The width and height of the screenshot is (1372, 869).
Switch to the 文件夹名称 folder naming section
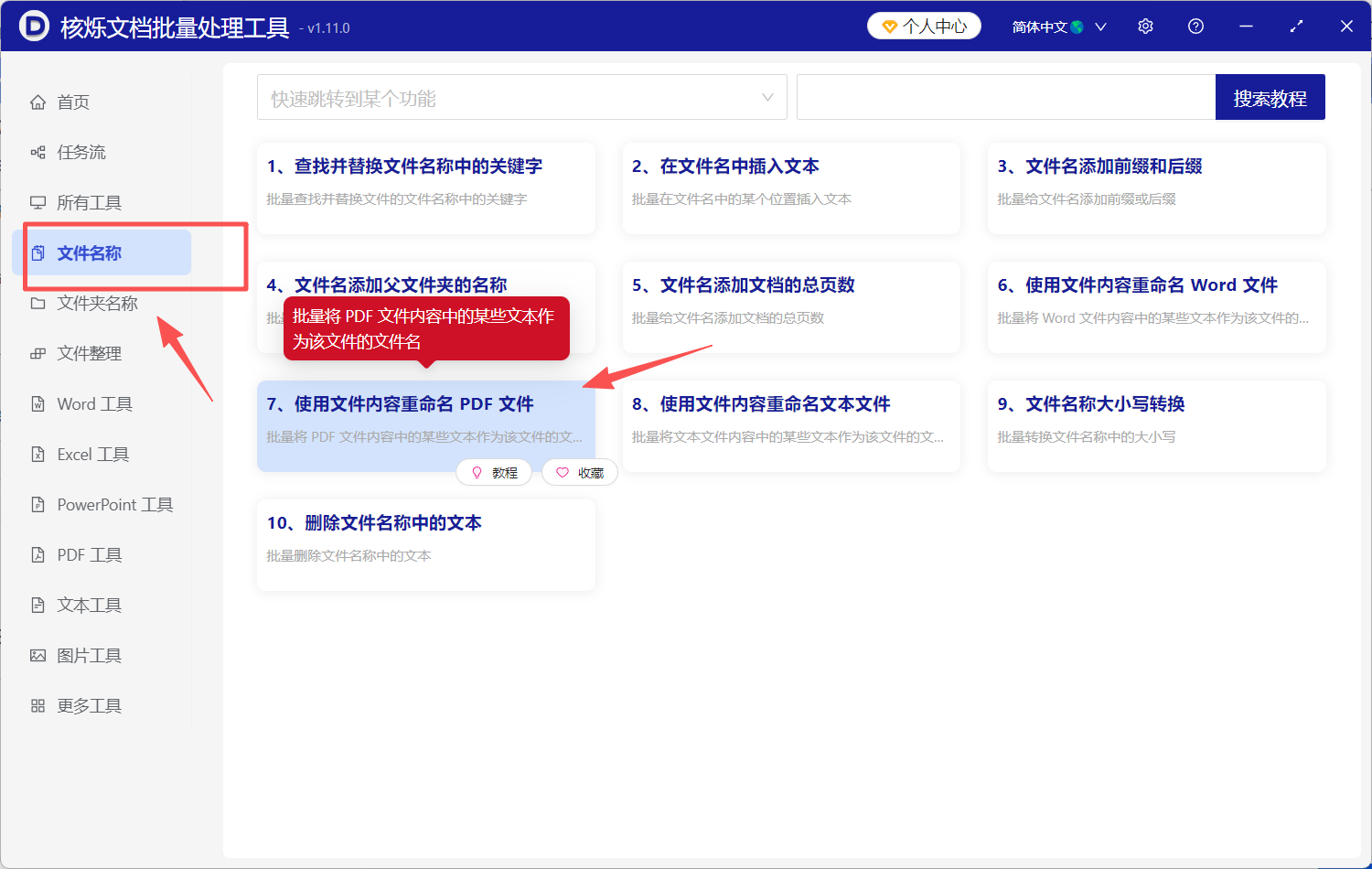coord(88,303)
